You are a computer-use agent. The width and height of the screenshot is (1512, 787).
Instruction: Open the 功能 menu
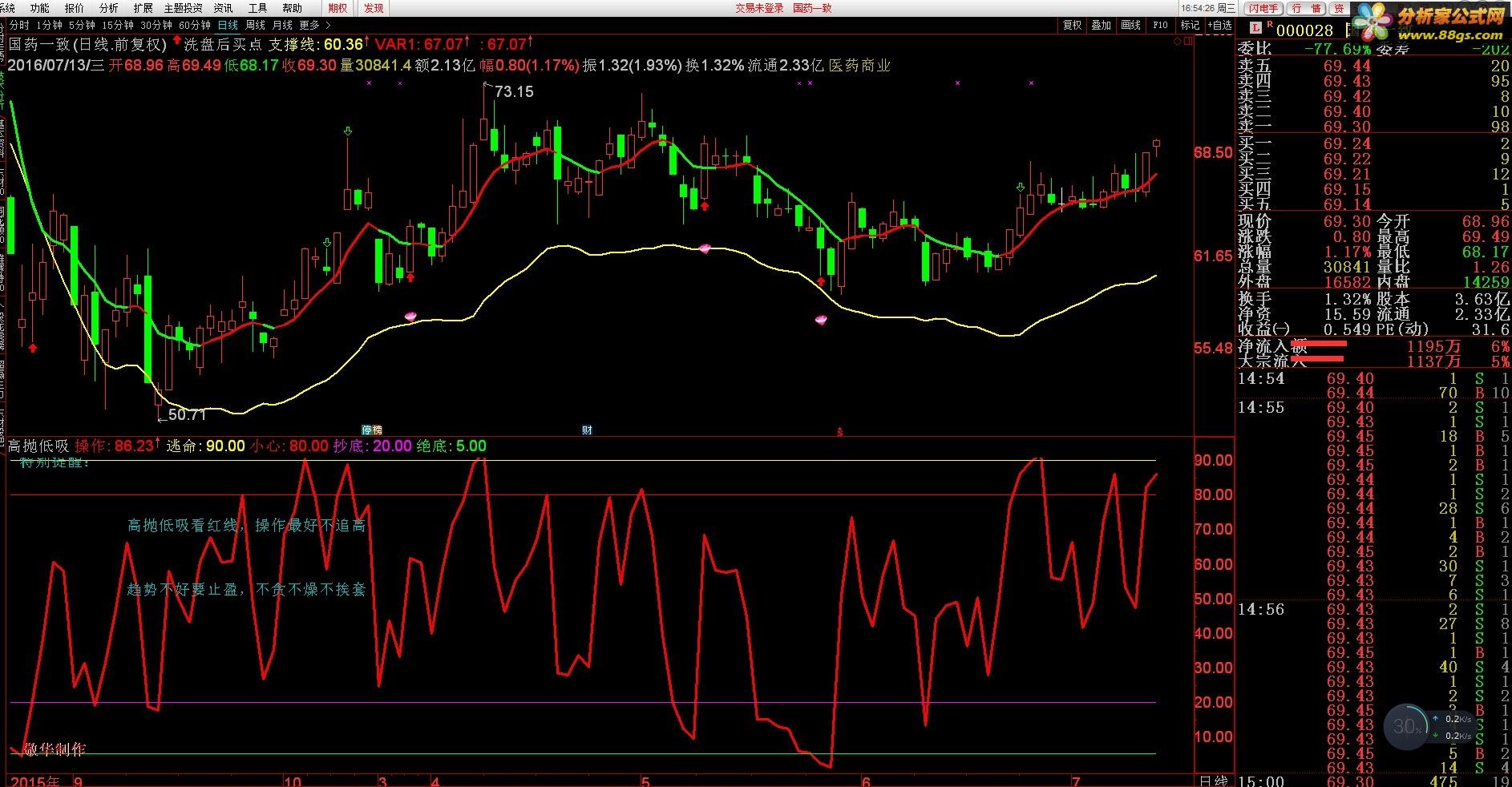click(x=39, y=8)
